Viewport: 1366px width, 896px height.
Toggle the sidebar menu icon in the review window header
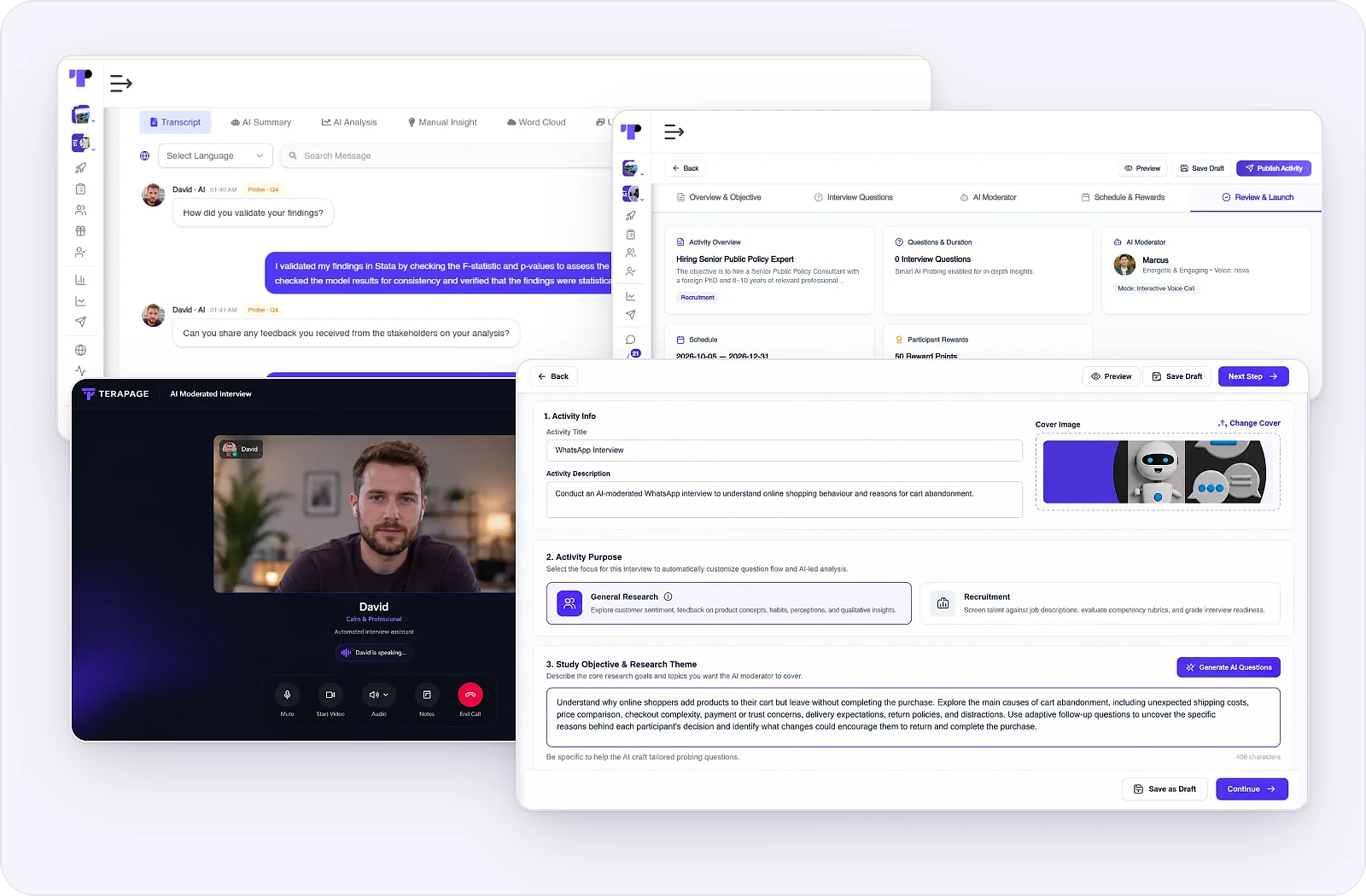point(674,131)
